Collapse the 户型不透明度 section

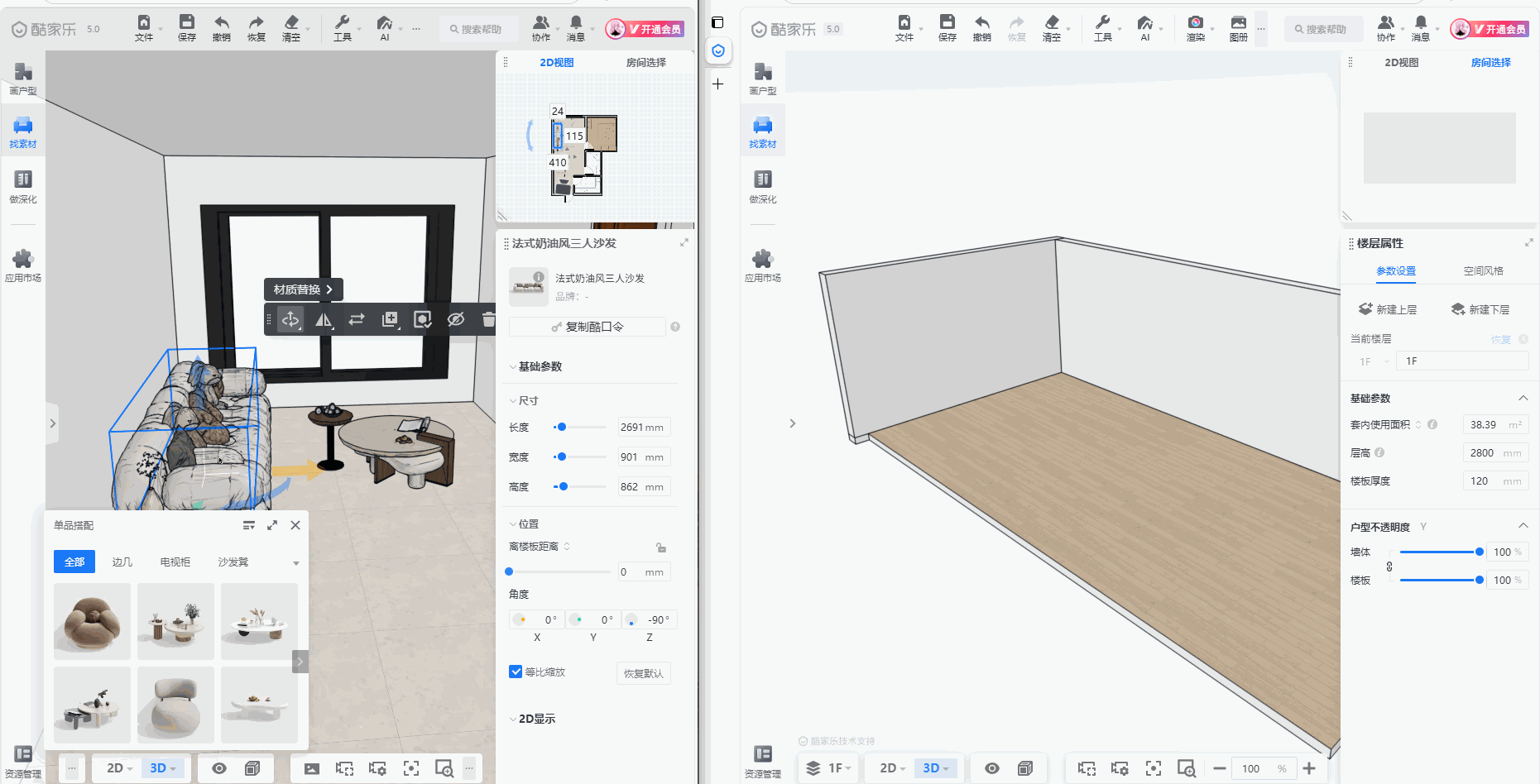(x=1523, y=527)
